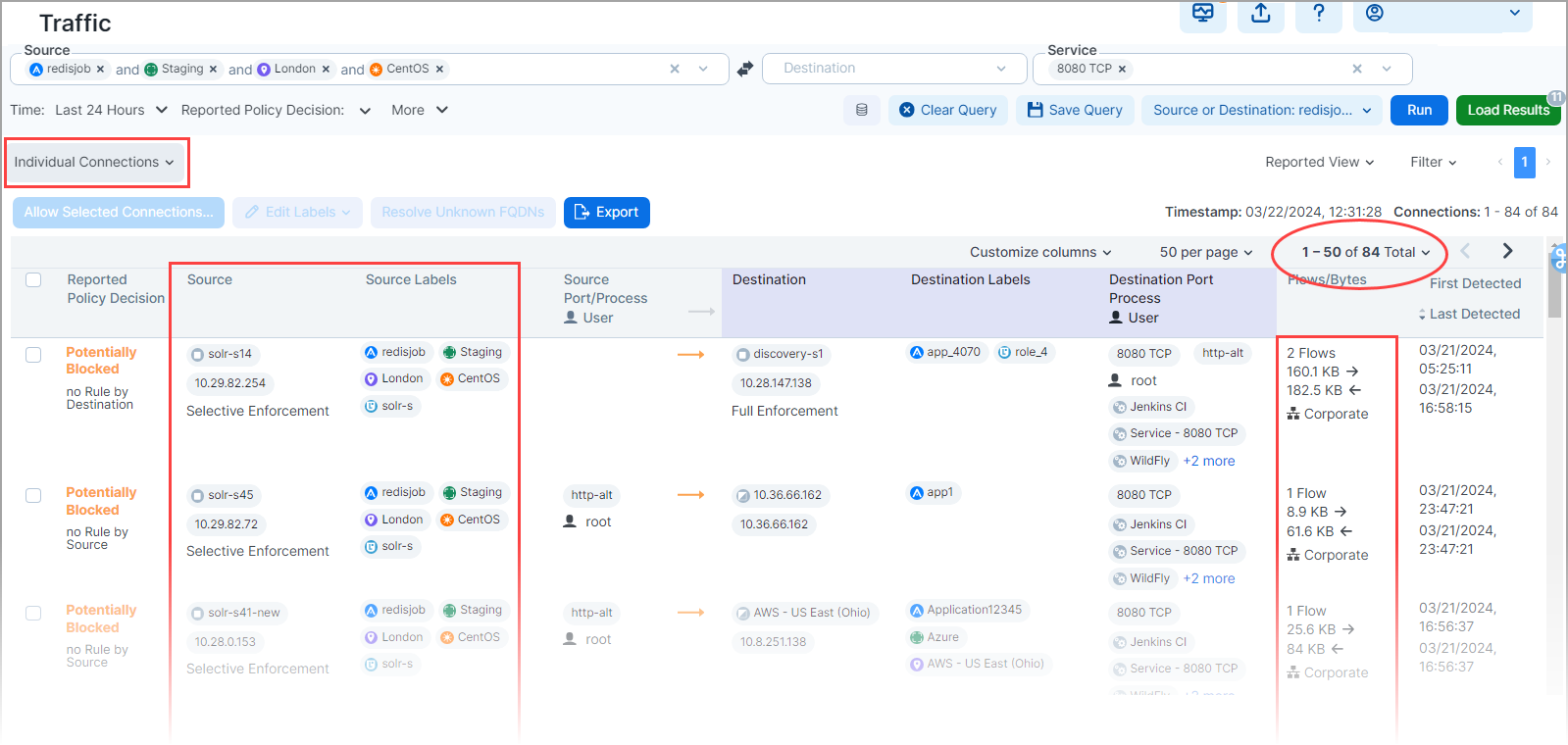Remove the 8080 TCP service tag
Image resolution: width=1568 pixels, height=745 pixels.
[x=1122, y=69]
